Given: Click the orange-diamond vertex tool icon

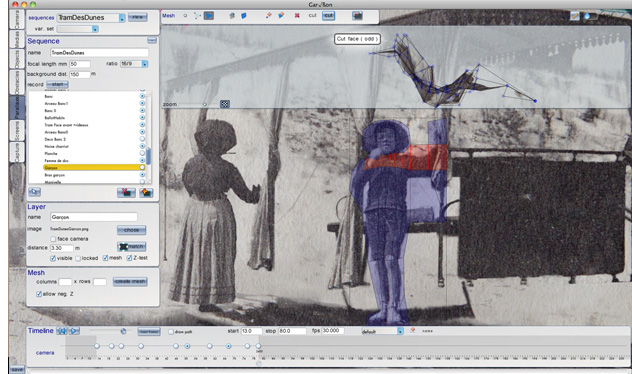Looking at the screenshot, I should point(268,16).
